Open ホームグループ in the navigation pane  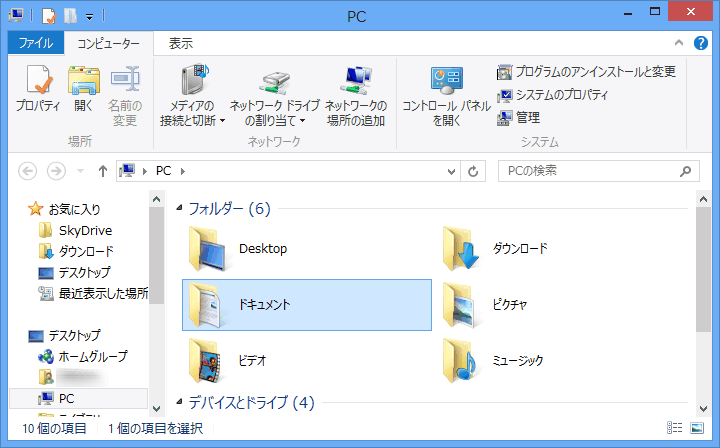tap(83, 356)
